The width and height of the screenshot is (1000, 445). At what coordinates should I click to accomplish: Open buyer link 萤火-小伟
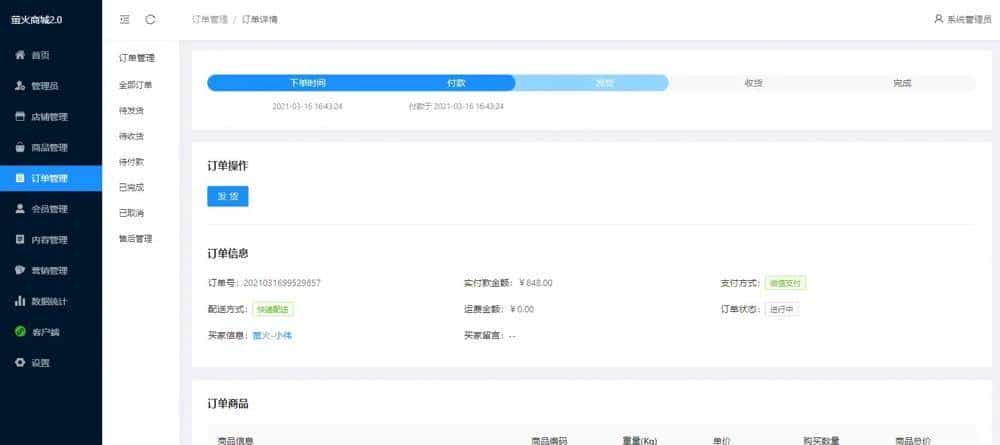click(272, 335)
